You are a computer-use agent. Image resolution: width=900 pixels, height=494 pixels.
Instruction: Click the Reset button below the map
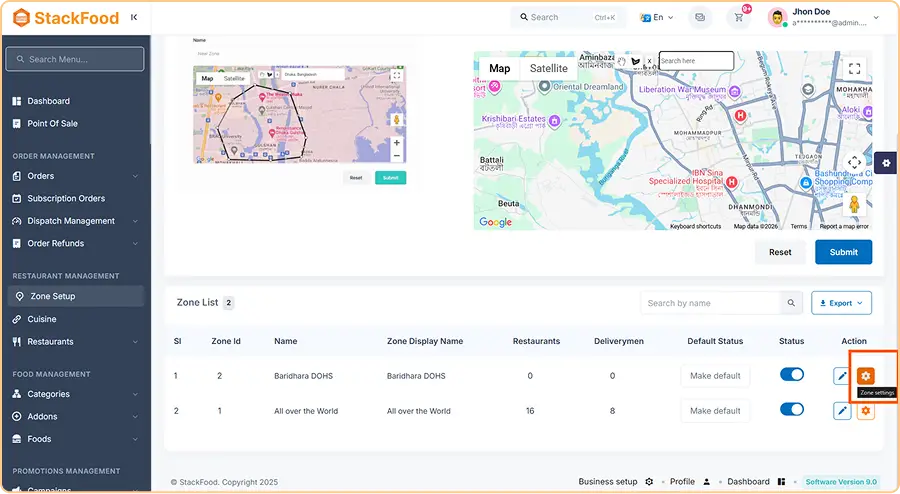point(780,252)
